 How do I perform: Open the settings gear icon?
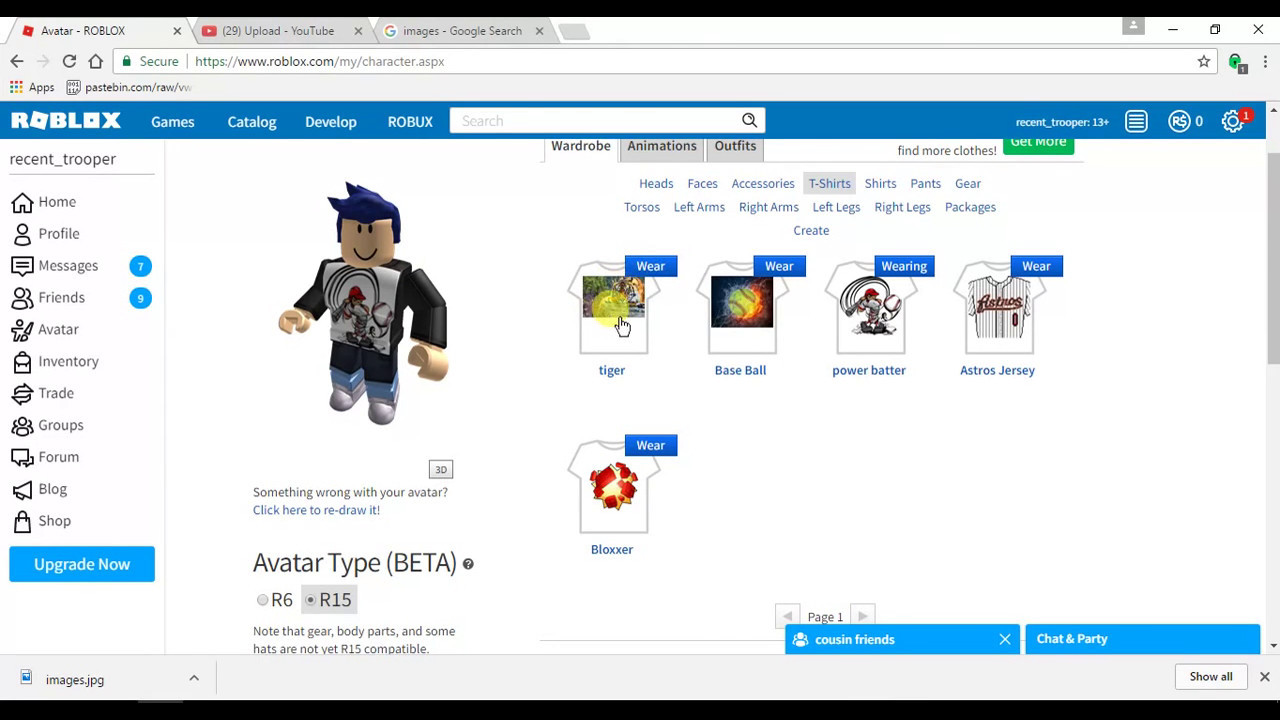[x=1232, y=122]
